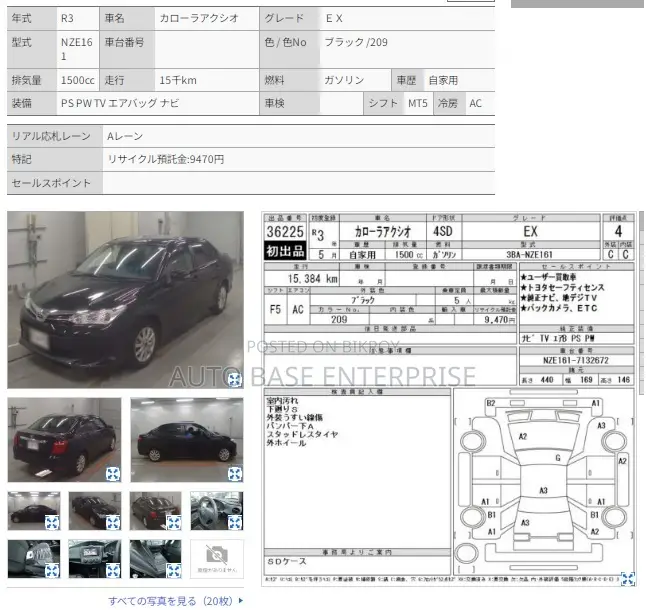This screenshot has height=610, width=647.
Task: Open the medium side-profile car photo
Action: coord(187,440)
